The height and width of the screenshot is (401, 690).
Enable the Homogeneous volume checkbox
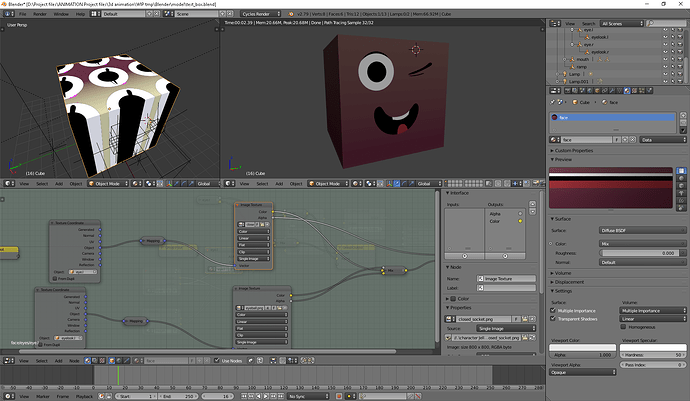(x=623, y=327)
